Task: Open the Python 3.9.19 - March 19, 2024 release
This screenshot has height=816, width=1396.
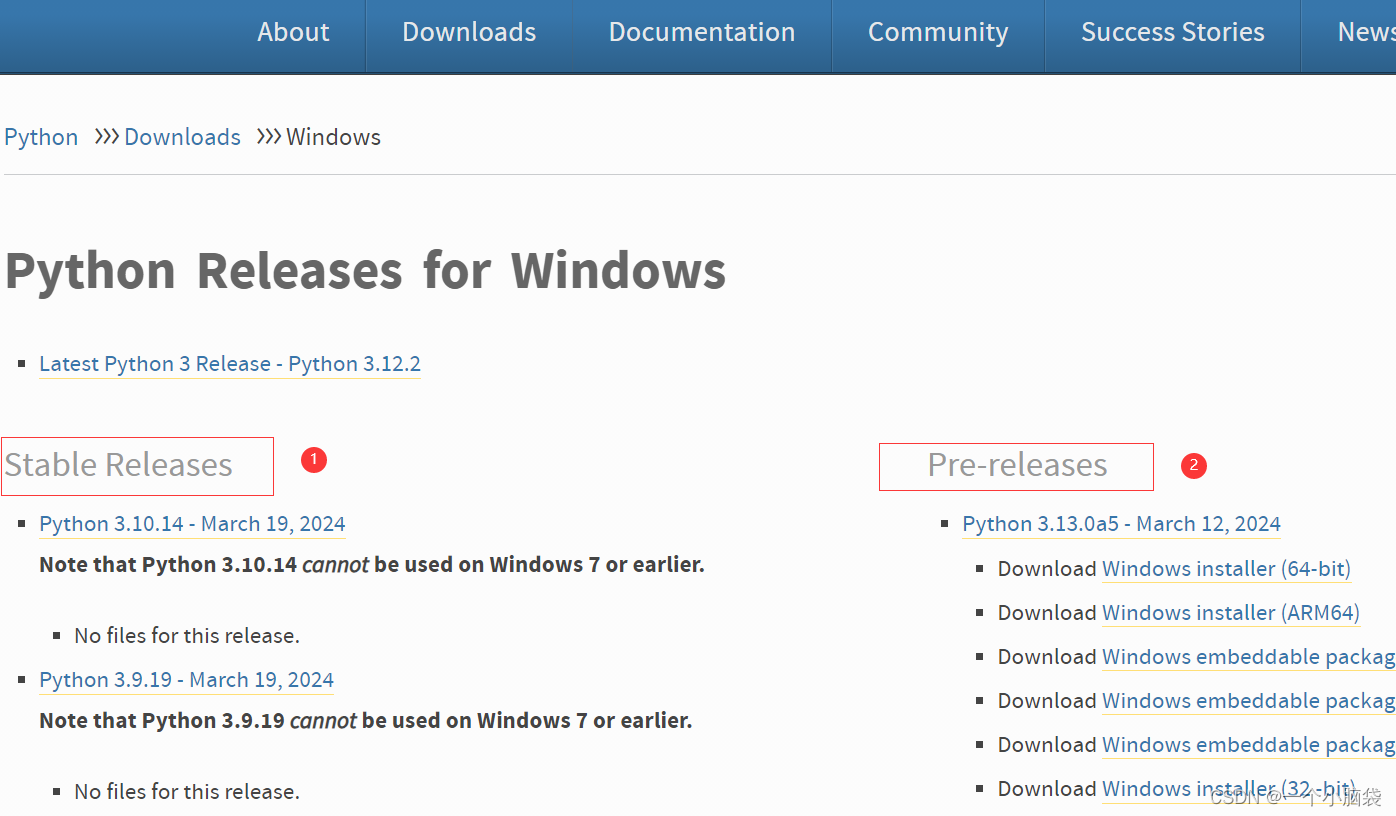Action: point(186,680)
